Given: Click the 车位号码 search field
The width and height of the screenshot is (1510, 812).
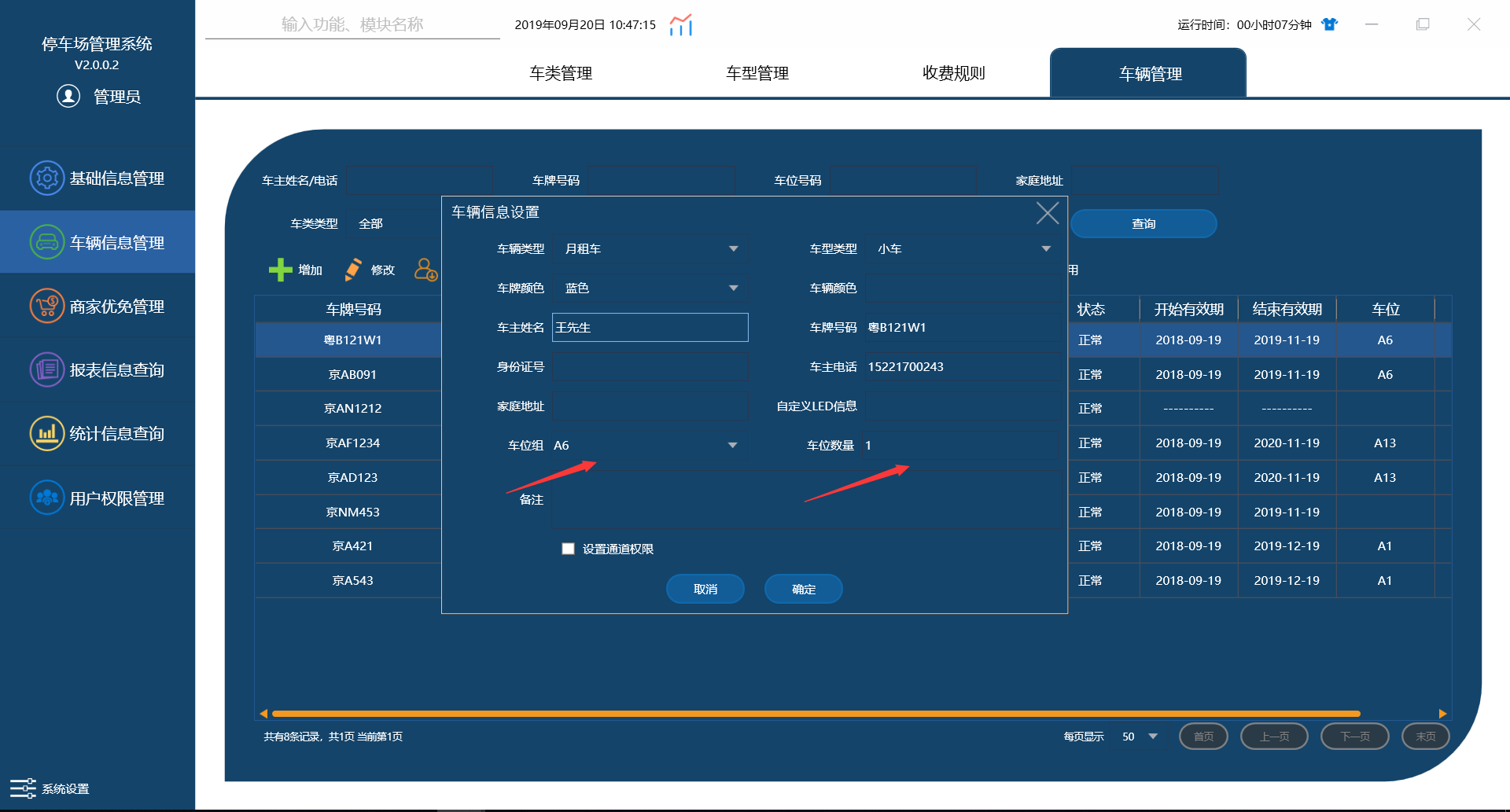Looking at the screenshot, I should pyautogui.click(x=902, y=180).
